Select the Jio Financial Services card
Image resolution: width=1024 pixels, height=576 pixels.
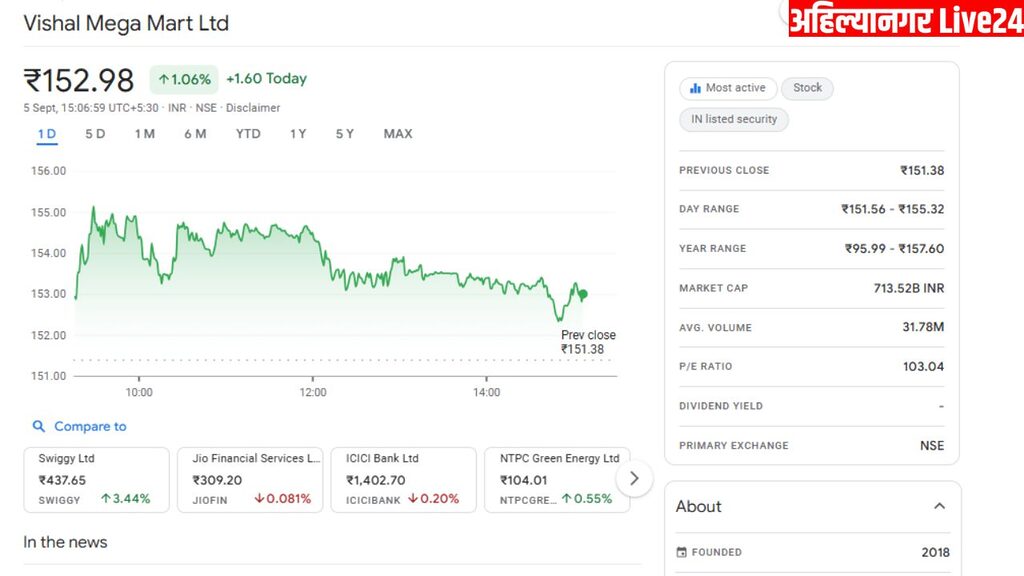coord(250,479)
